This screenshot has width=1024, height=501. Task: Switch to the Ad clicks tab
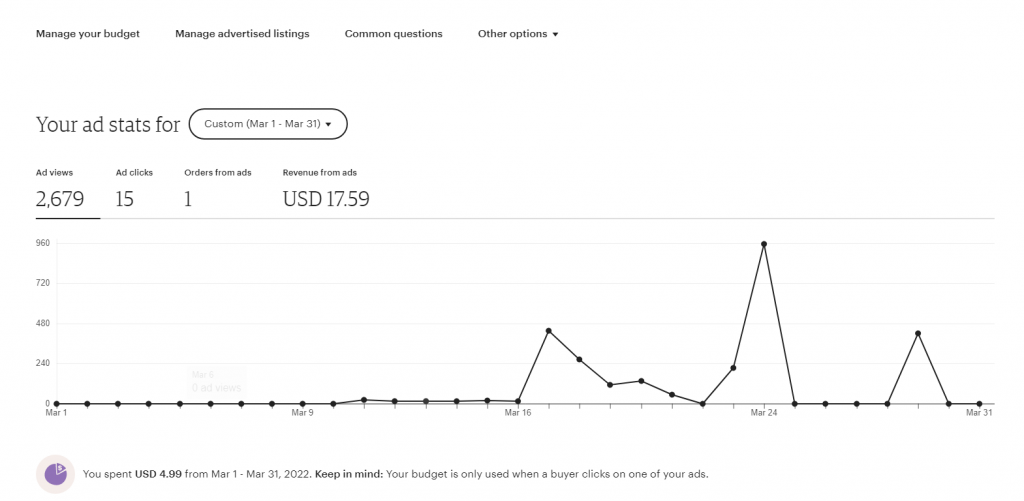[x=134, y=189]
